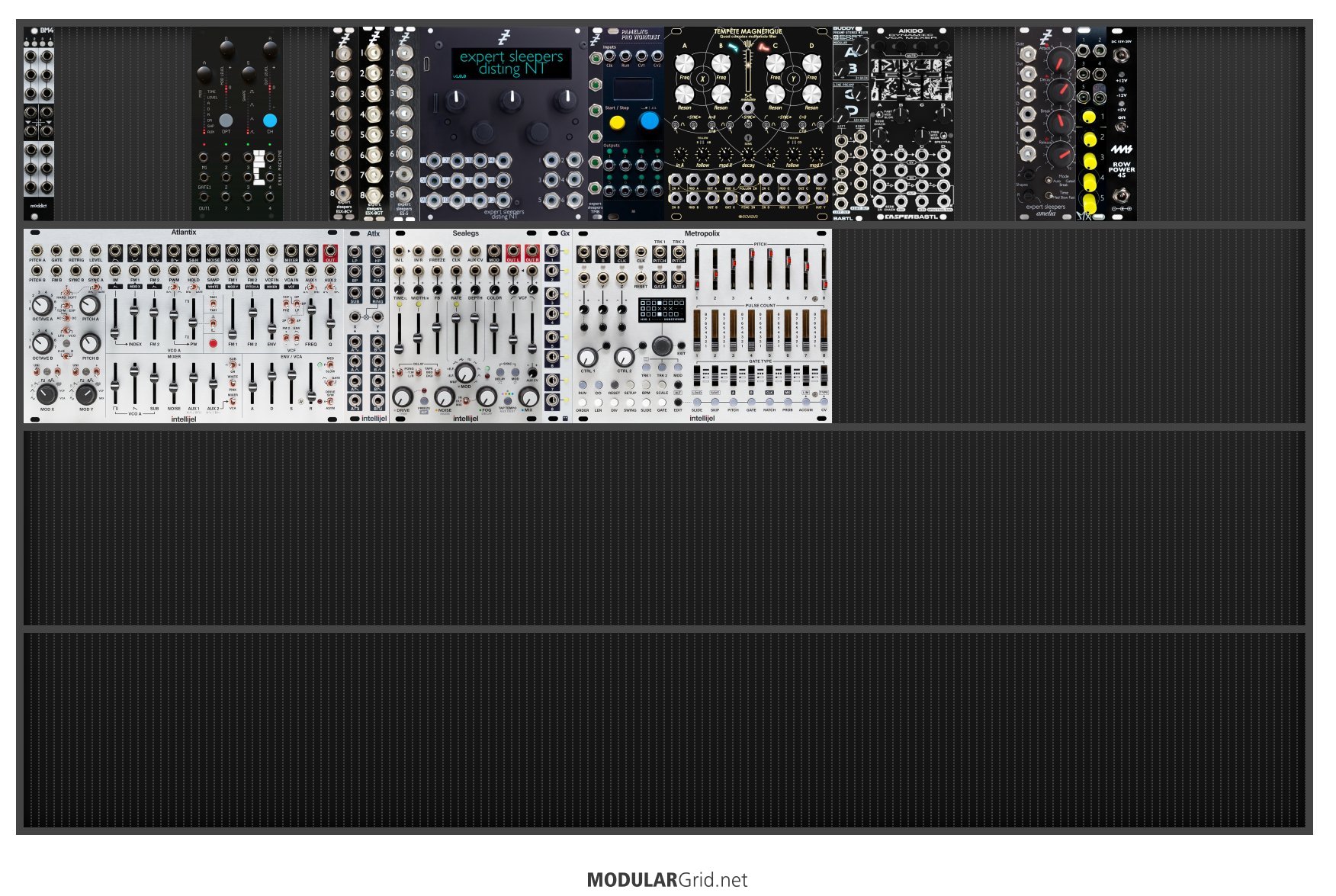The image size is (1336, 896).
Task: Click the RING jack on the Atlx module
Action: pyautogui.click(x=377, y=291)
